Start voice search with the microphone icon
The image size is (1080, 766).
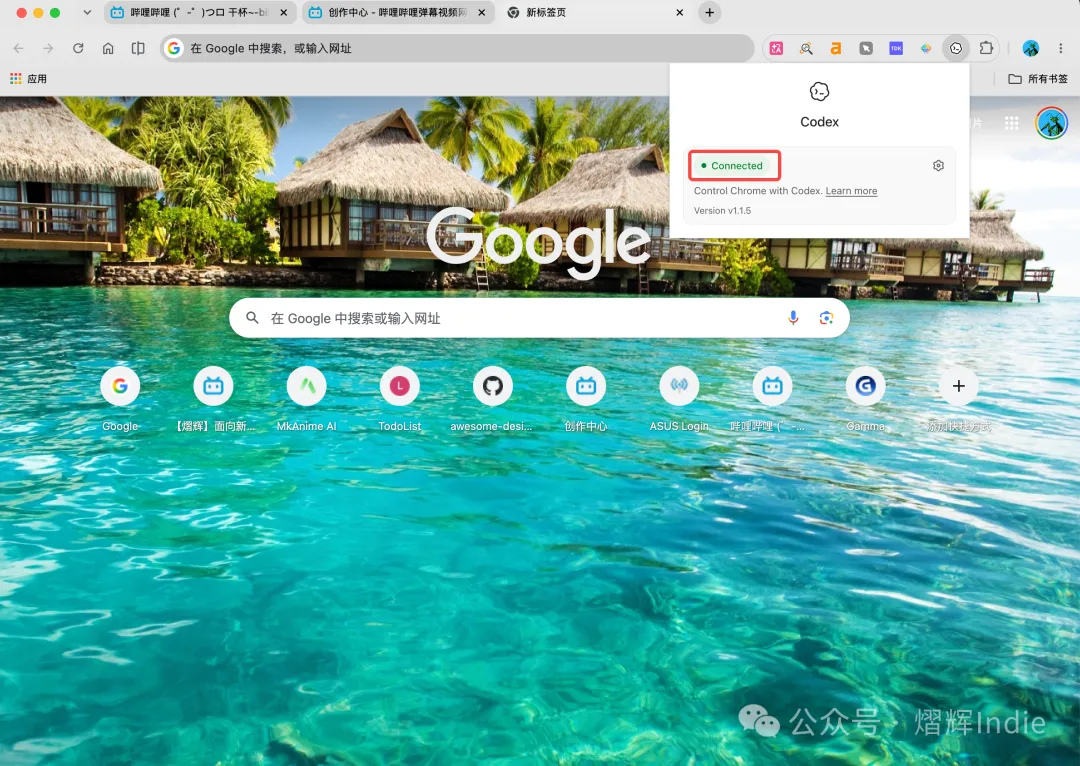793,318
